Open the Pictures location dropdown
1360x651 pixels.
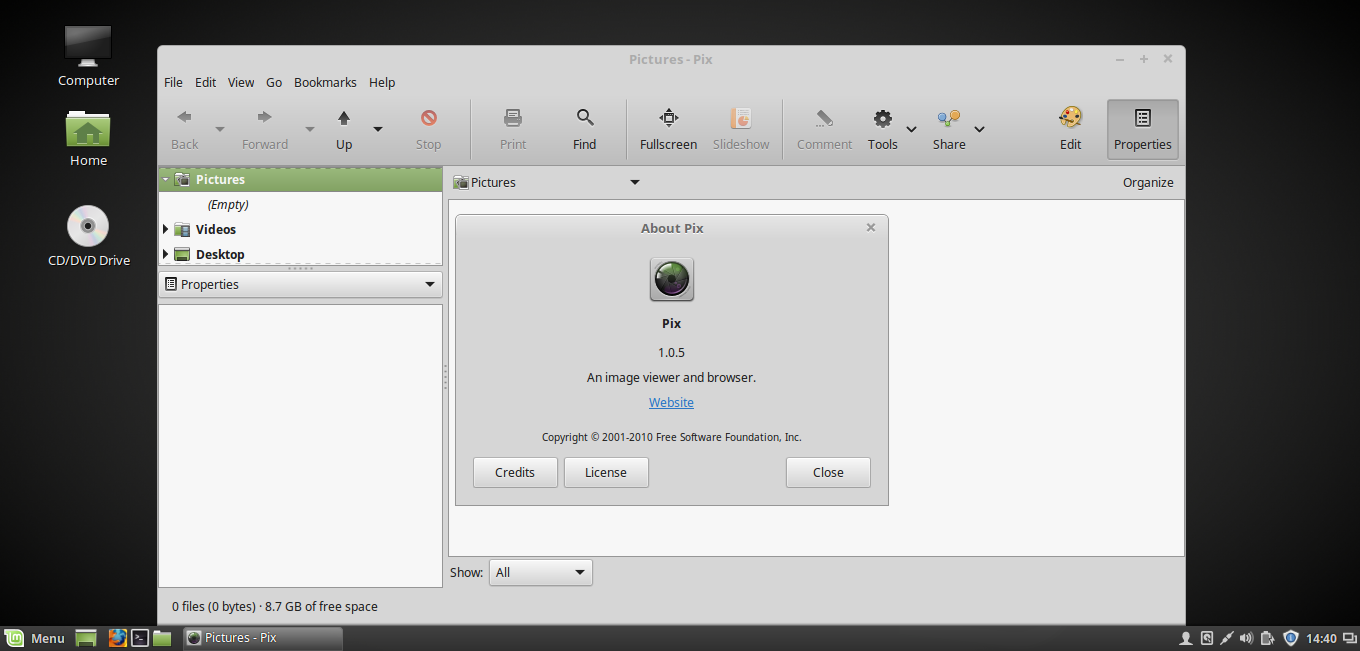pos(546,182)
